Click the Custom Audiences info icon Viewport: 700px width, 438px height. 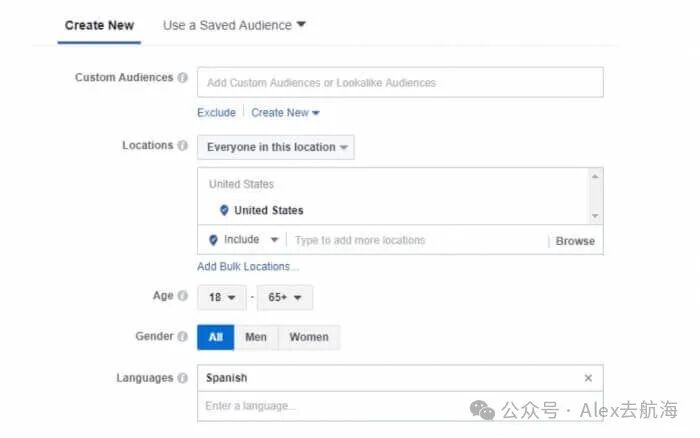tap(182, 78)
